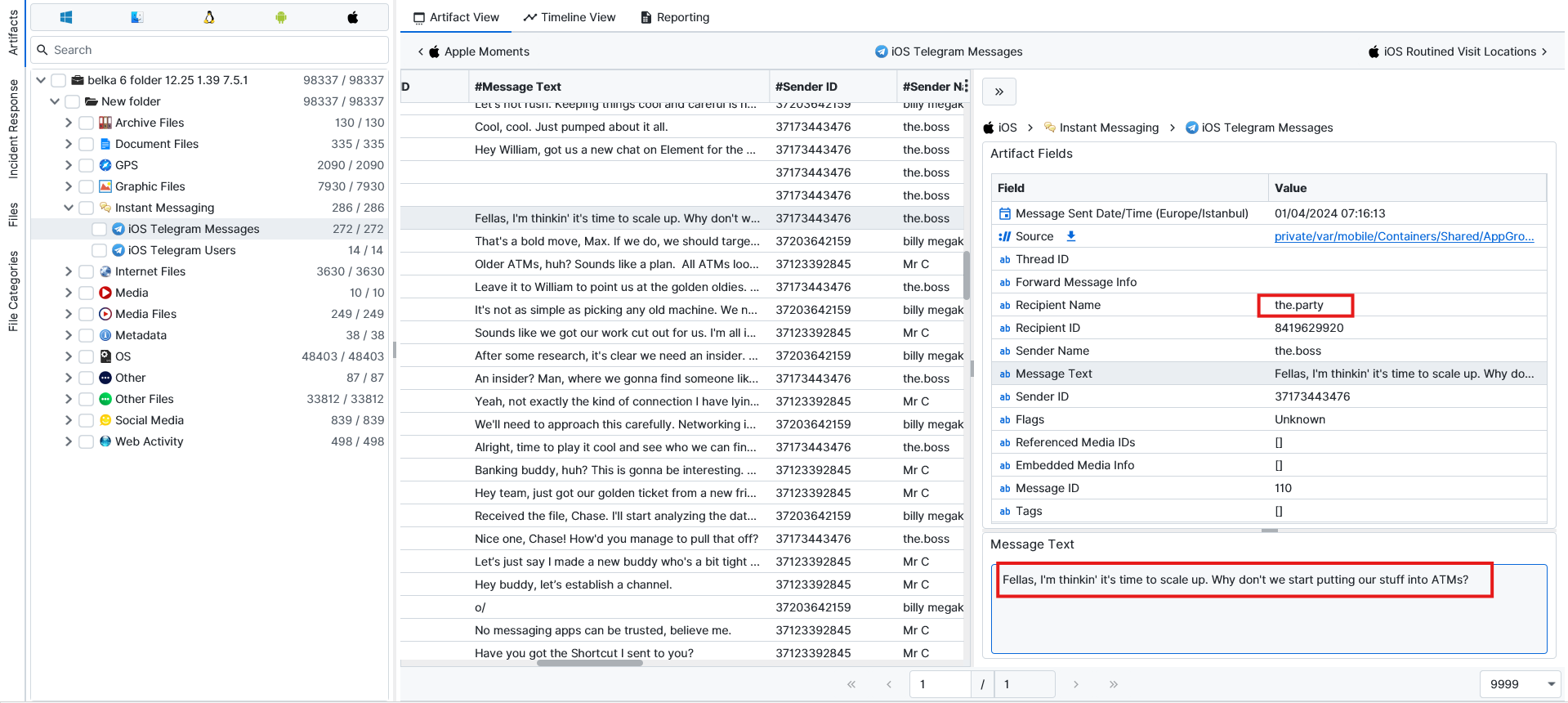Select the Android platform filter icon

(281, 17)
